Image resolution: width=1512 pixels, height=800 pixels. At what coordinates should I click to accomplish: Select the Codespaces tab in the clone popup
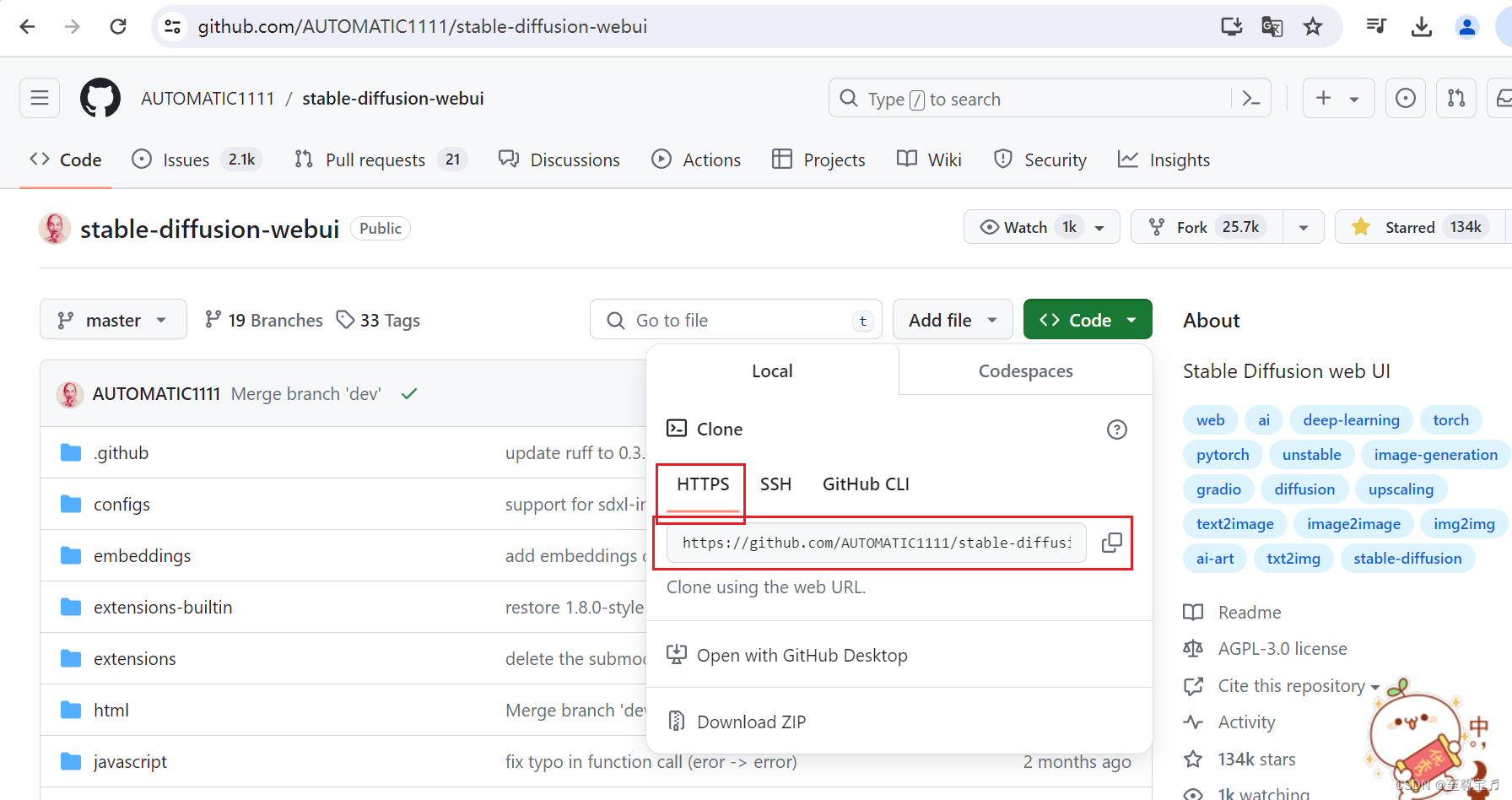pos(1026,370)
